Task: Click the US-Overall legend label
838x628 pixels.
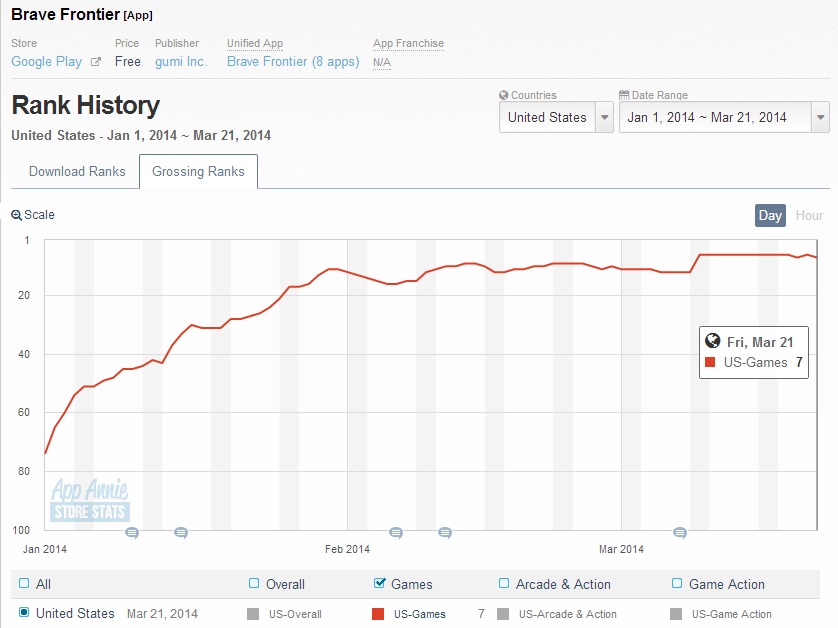Action: (x=295, y=614)
